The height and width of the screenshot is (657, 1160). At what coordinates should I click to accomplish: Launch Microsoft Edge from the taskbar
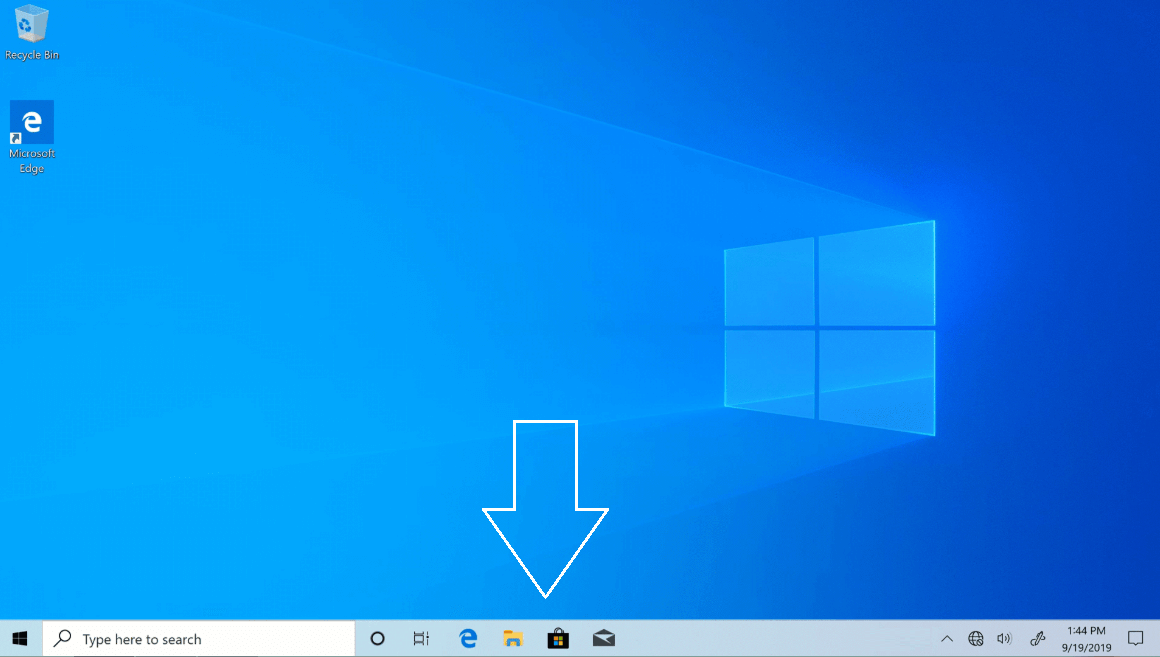pos(468,639)
